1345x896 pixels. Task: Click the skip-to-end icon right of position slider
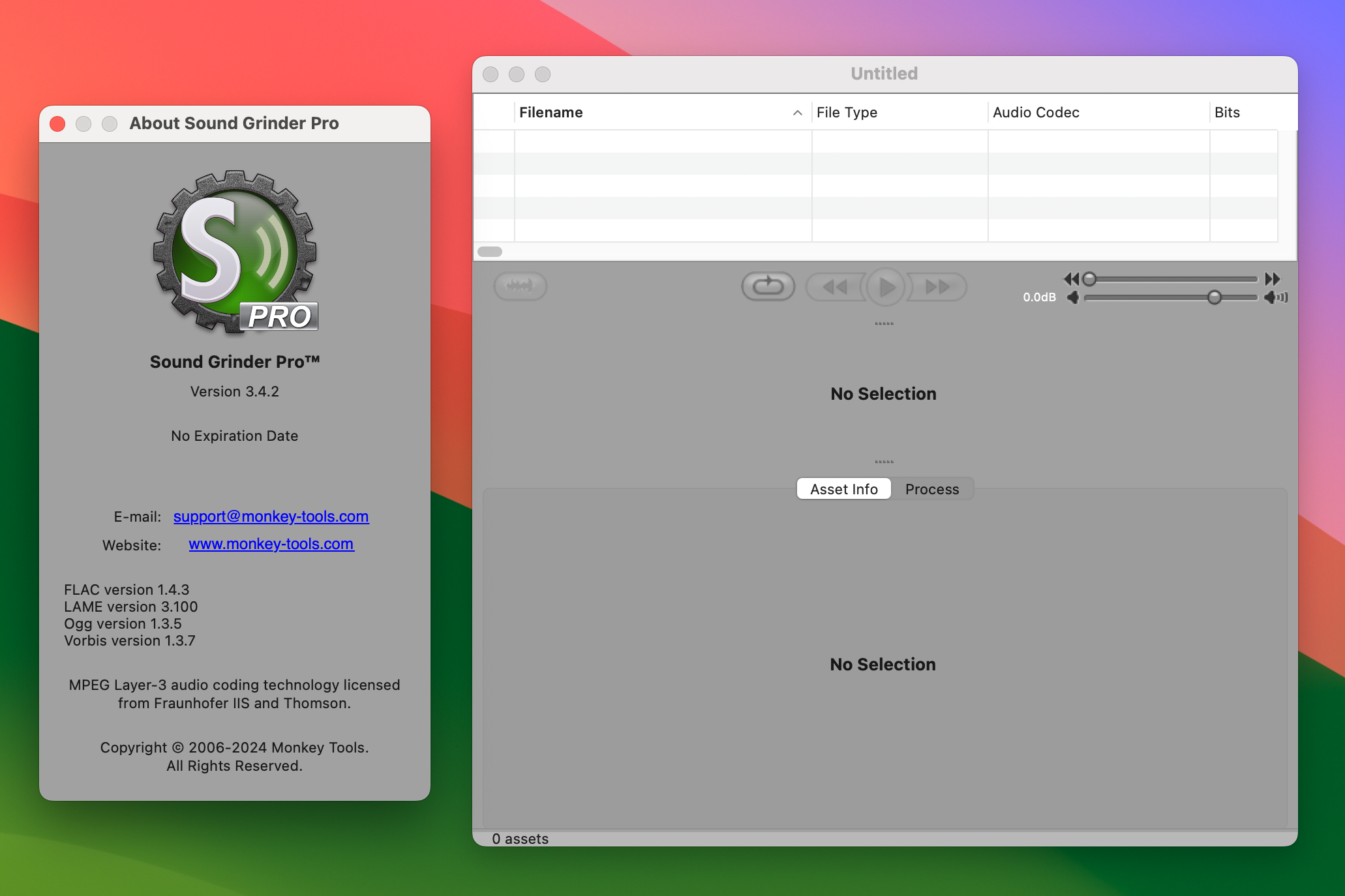coord(1272,279)
